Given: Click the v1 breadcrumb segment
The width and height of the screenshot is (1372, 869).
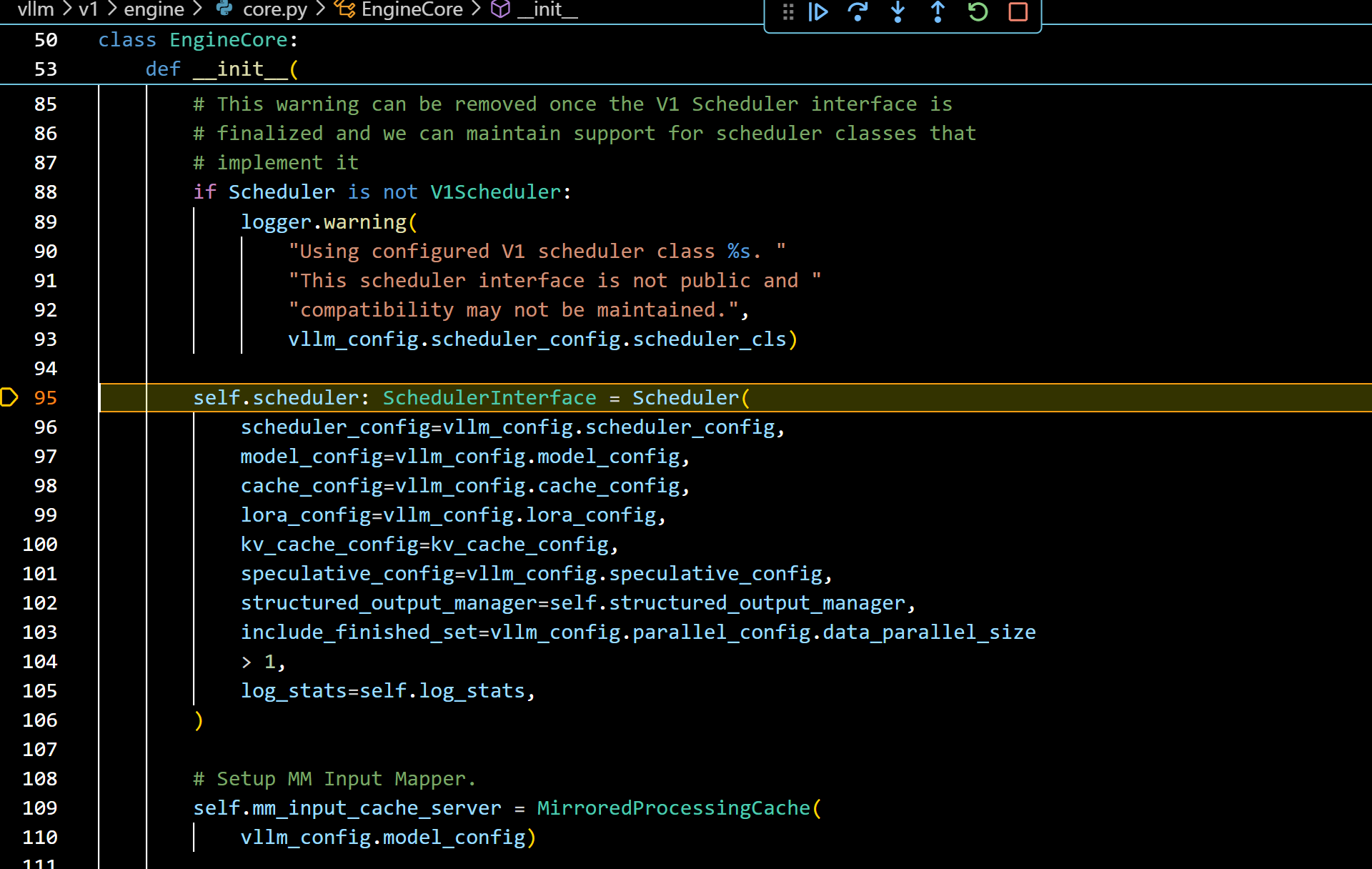Looking at the screenshot, I should click(x=88, y=9).
